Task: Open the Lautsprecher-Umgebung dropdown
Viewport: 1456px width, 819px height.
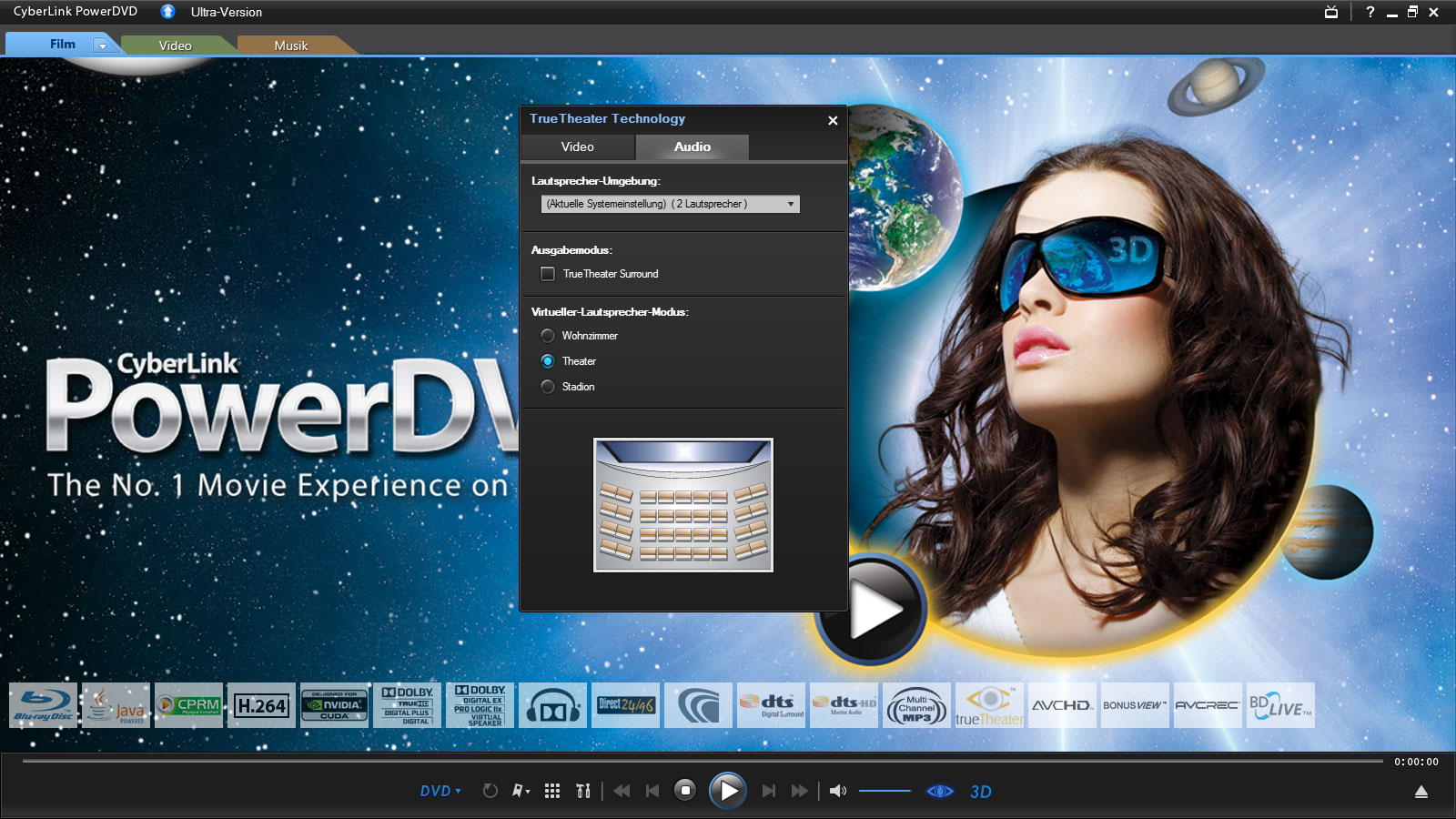Action: pyautogui.click(x=671, y=204)
